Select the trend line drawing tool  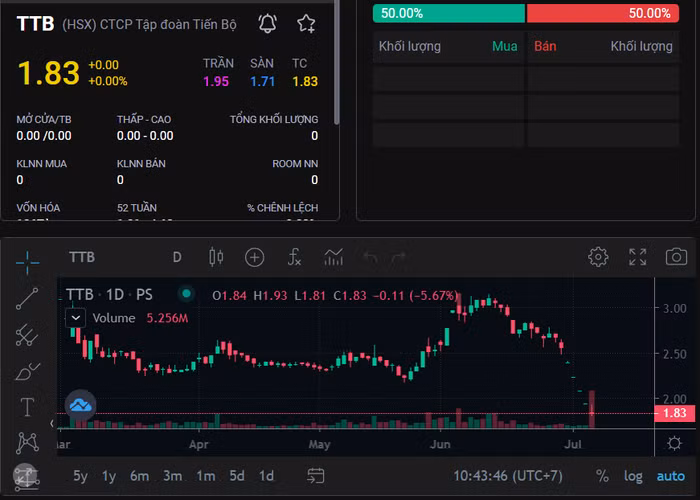[x=27, y=298]
